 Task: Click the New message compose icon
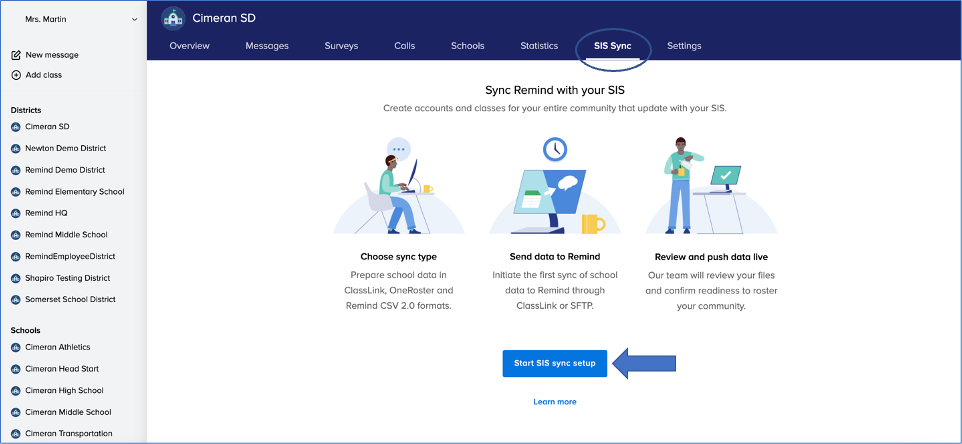(x=16, y=55)
